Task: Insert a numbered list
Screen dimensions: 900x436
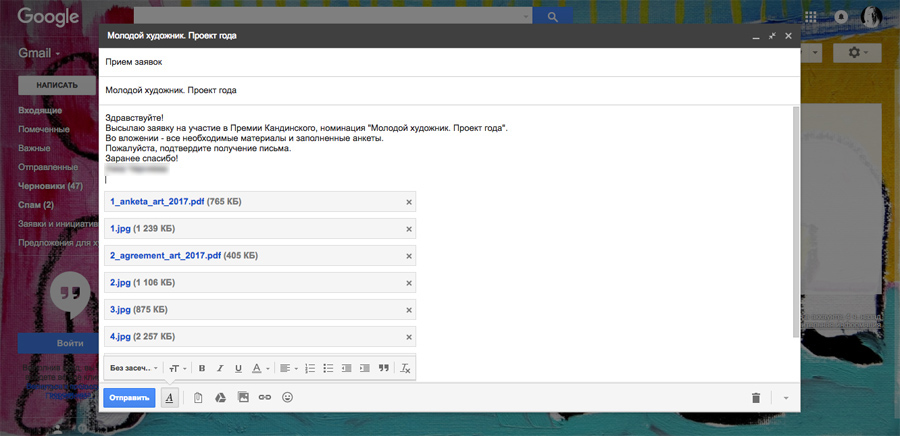Action: coord(310,368)
